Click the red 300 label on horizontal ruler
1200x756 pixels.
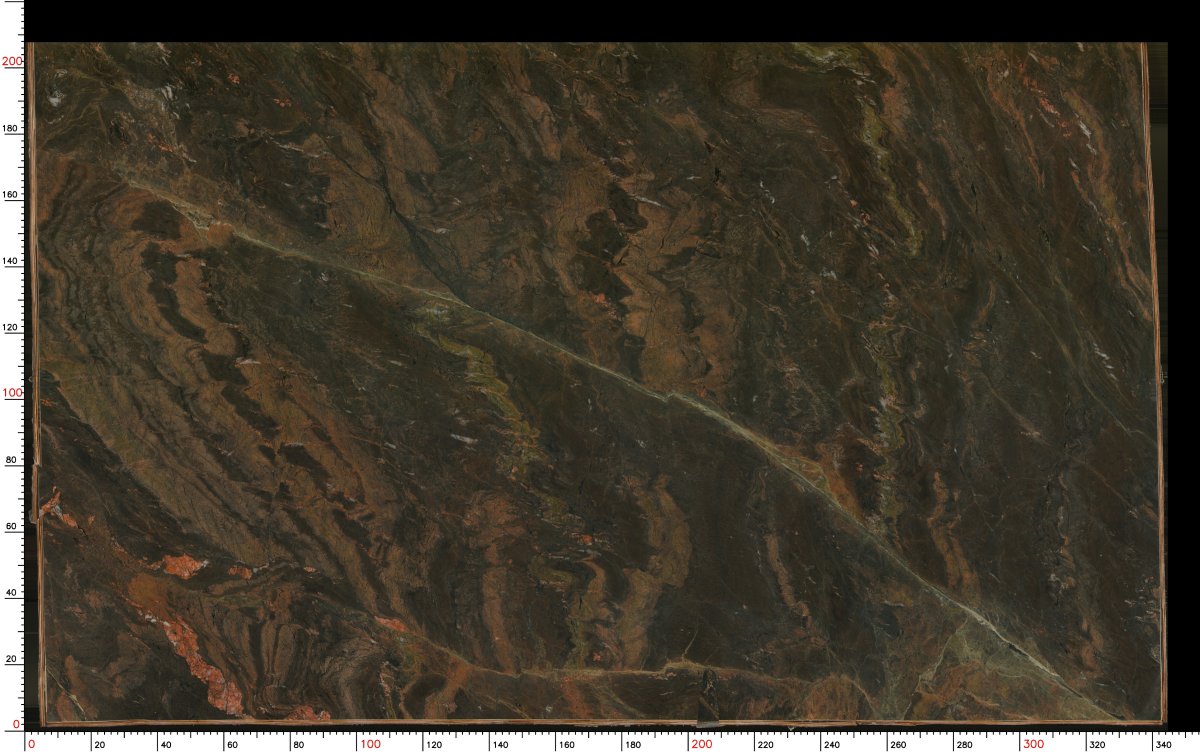1033,744
